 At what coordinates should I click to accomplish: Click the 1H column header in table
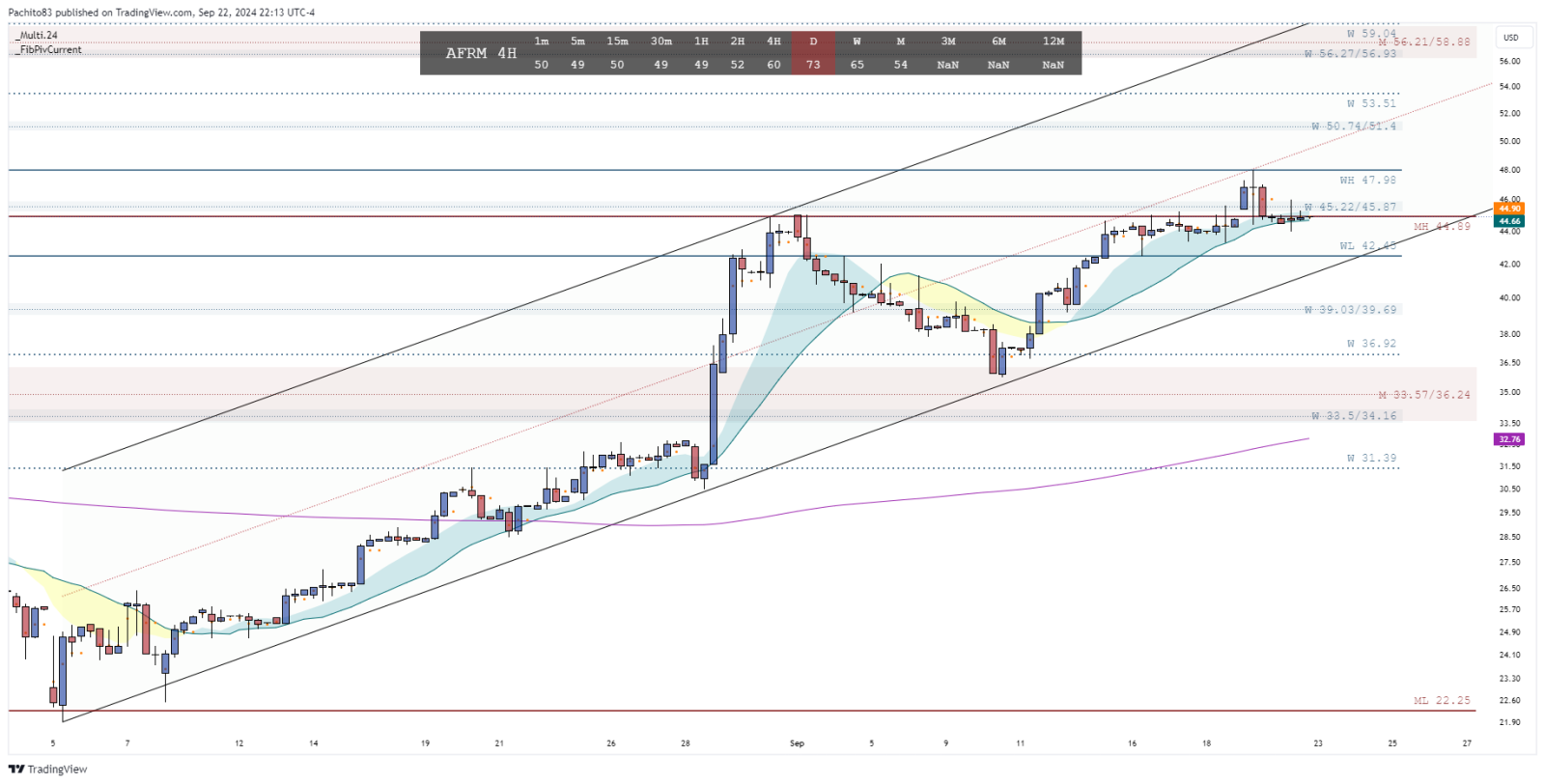click(701, 42)
